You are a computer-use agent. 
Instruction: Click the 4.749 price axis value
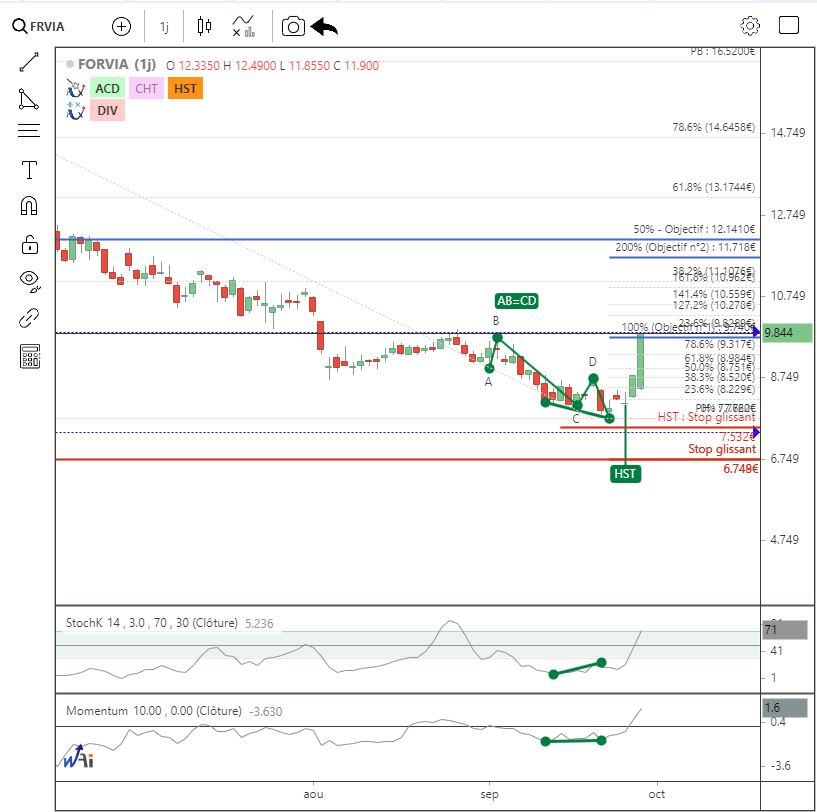coord(784,539)
